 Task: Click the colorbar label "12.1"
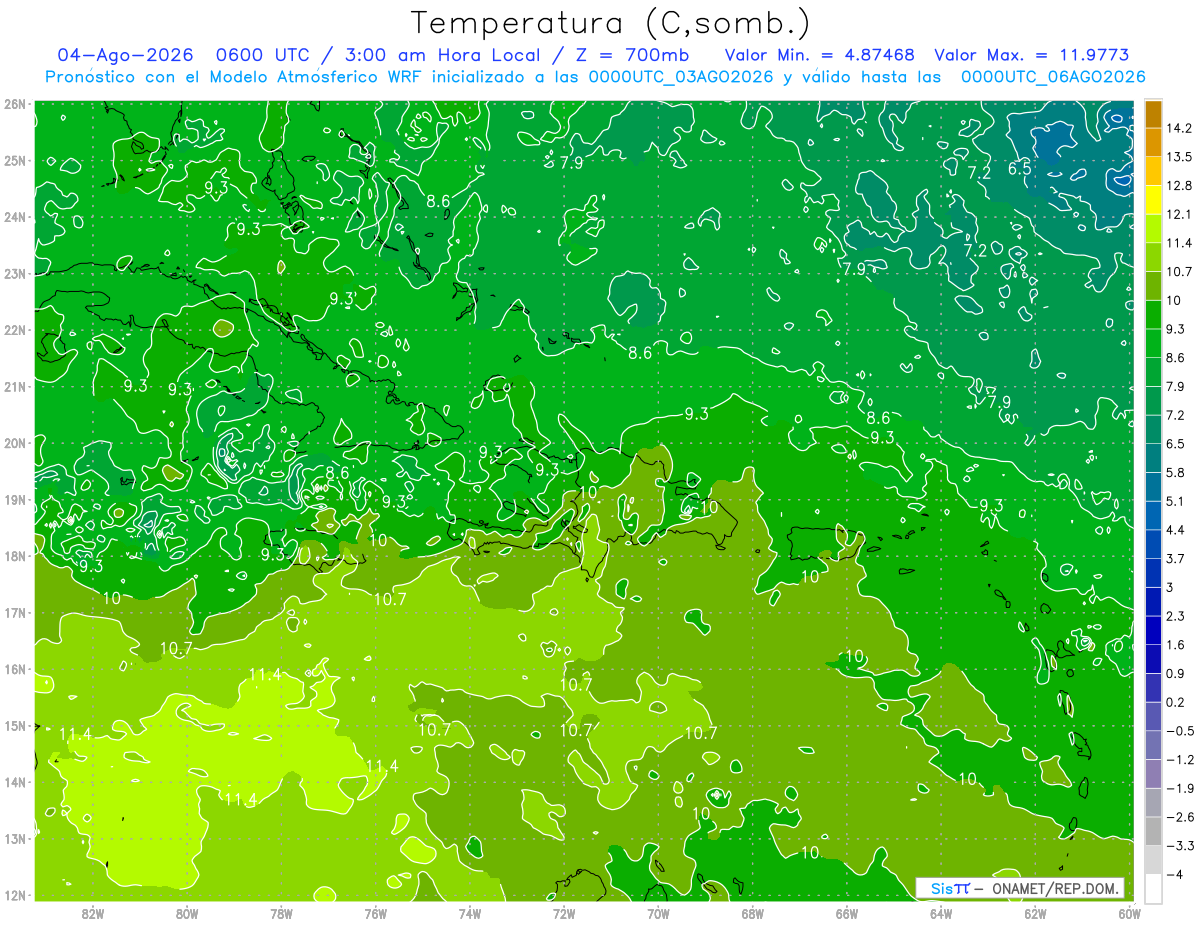[x=1181, y=214]
